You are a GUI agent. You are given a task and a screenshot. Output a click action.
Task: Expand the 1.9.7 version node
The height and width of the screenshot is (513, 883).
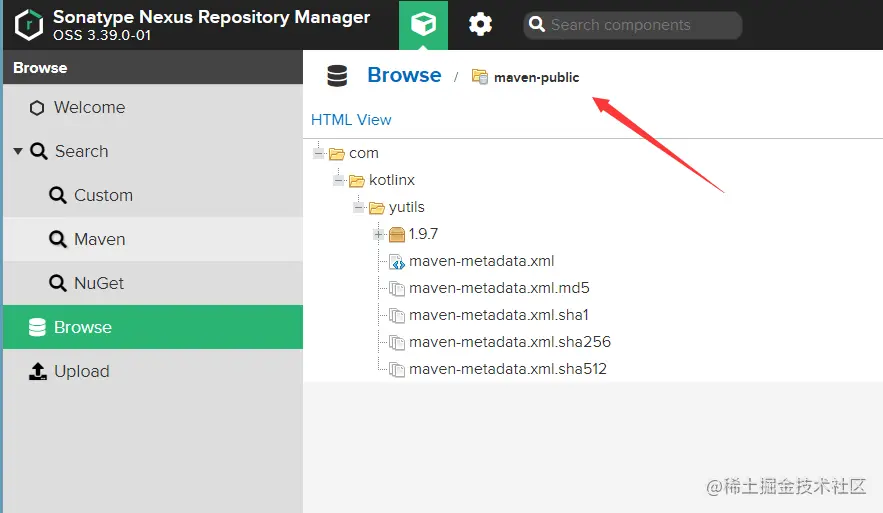coord(379,234)
